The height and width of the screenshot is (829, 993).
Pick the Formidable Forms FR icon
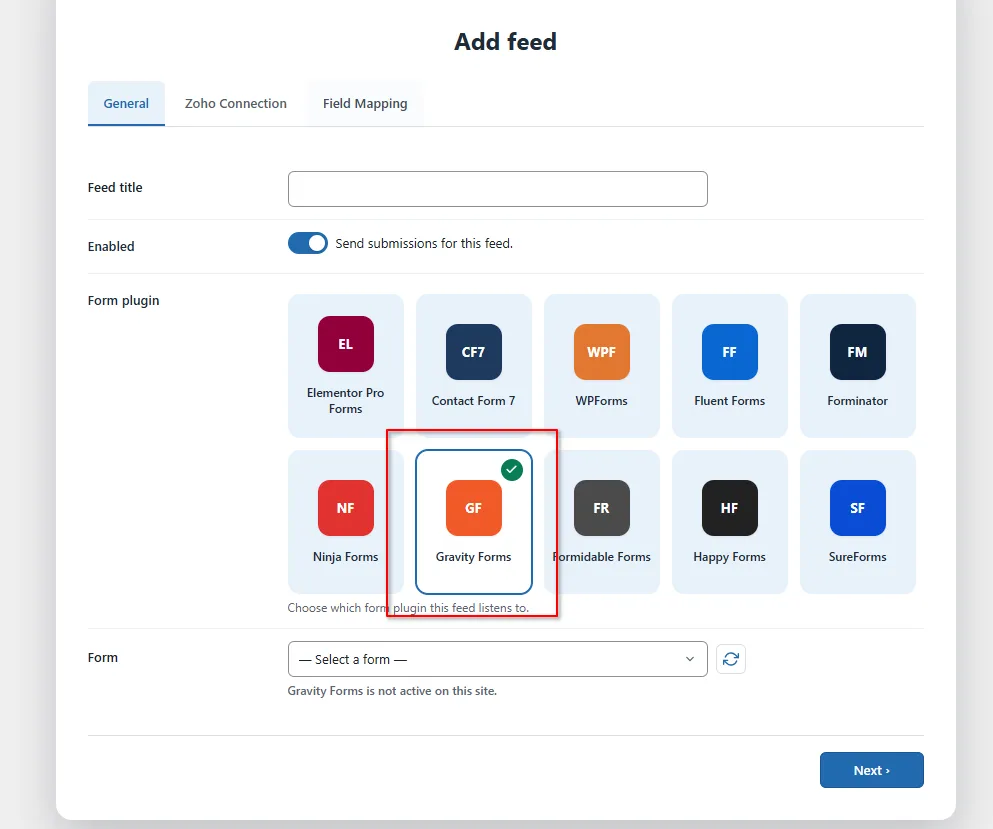click(602, 508)
